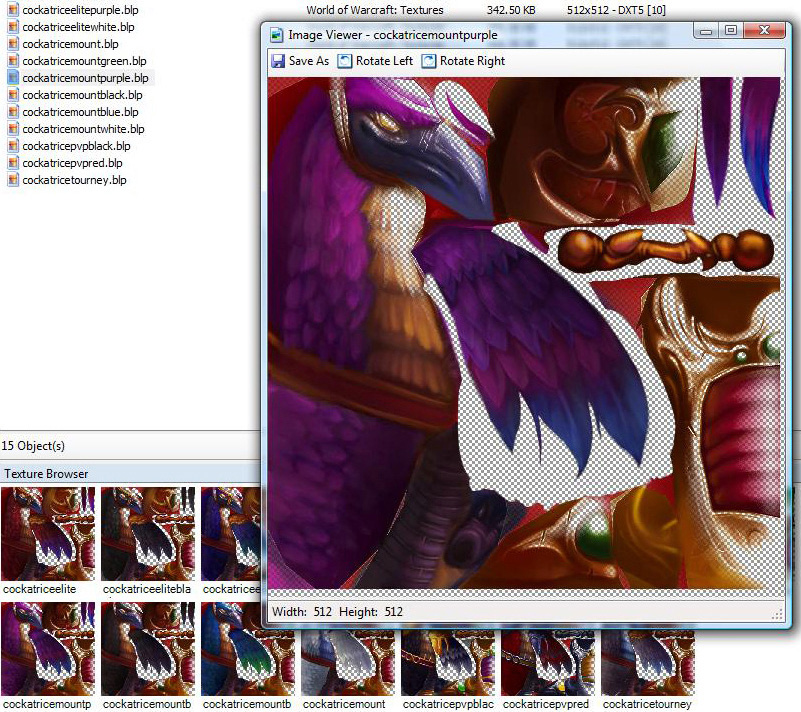The height and width of the screenshot is (712, 801).
Task: Pick the blue-feathered cockatricemountb thumbnail
Action: [x=248, y=649]
